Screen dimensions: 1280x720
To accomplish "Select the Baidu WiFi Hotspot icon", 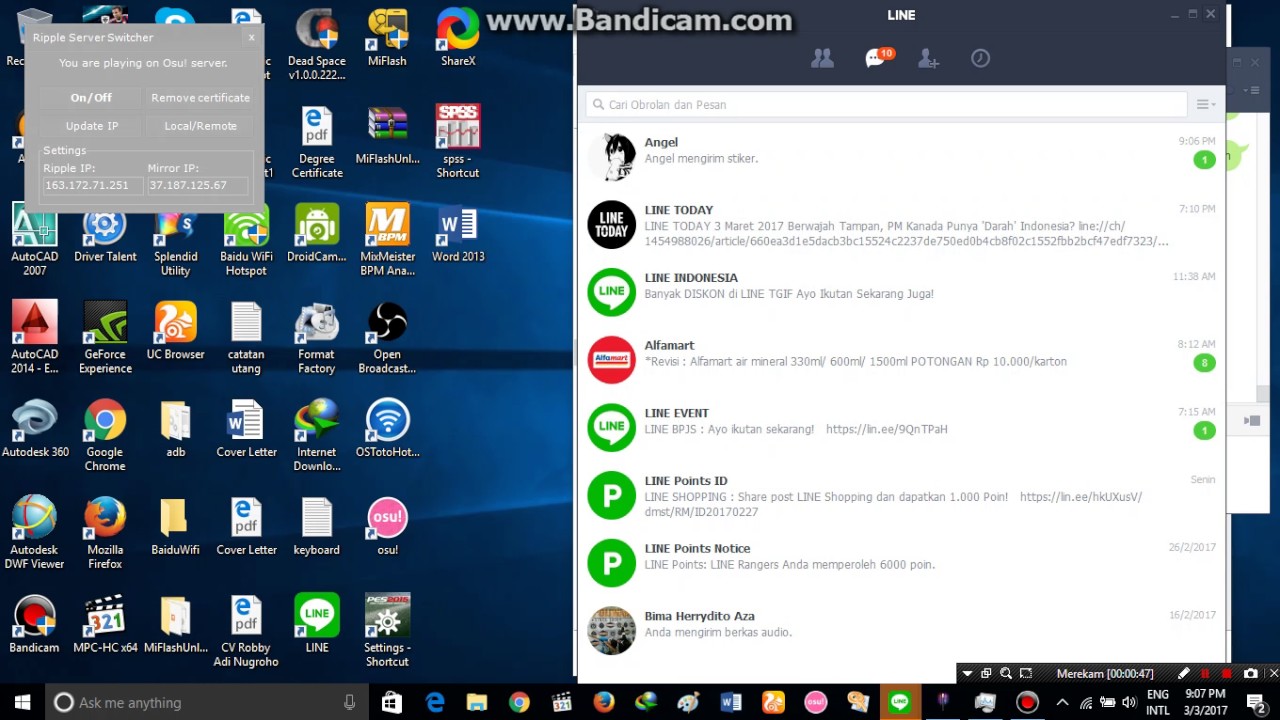I will pyautogui.click(x=246, y=240).
